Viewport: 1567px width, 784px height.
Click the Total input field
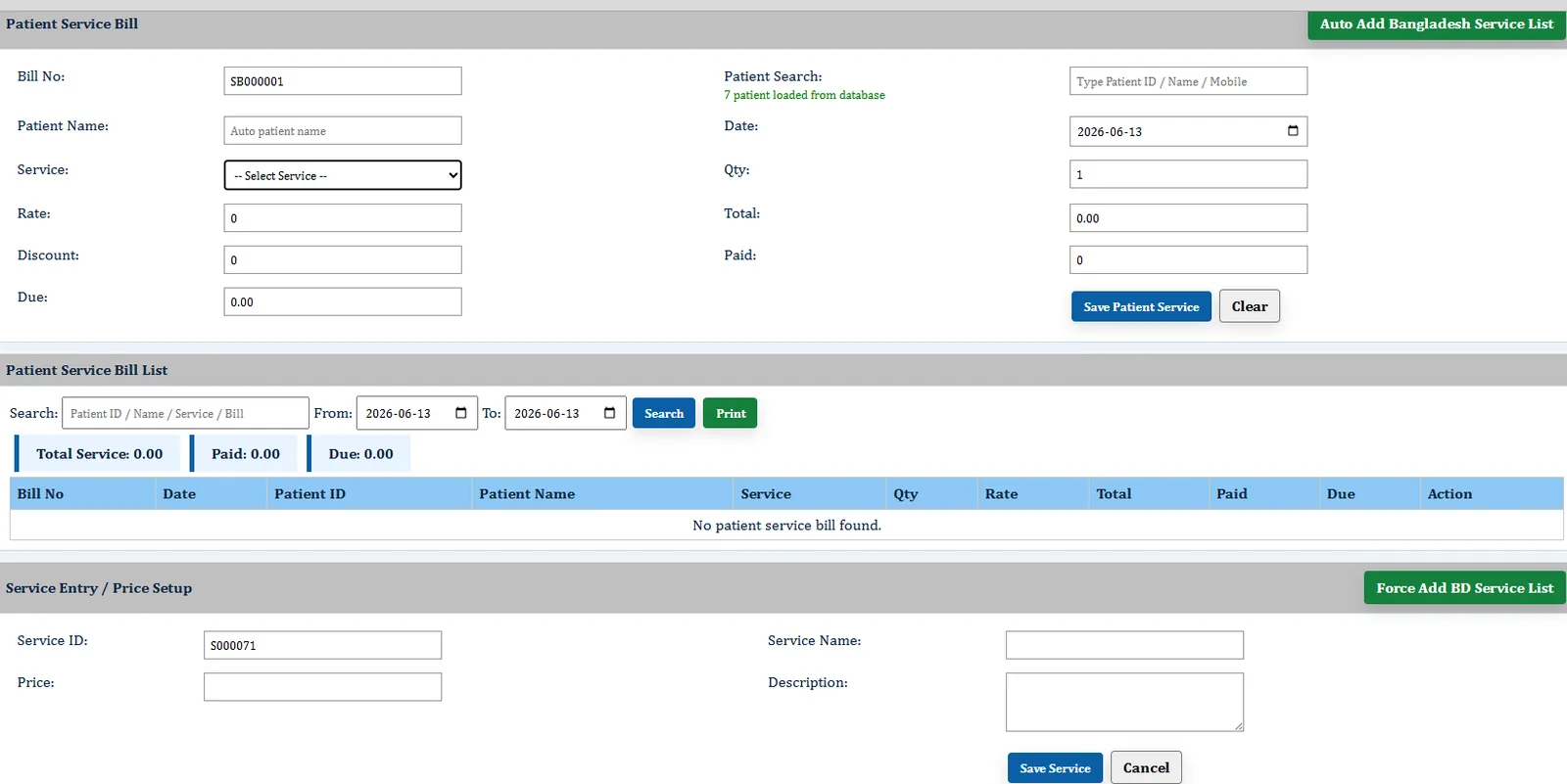coord(1188,218)
